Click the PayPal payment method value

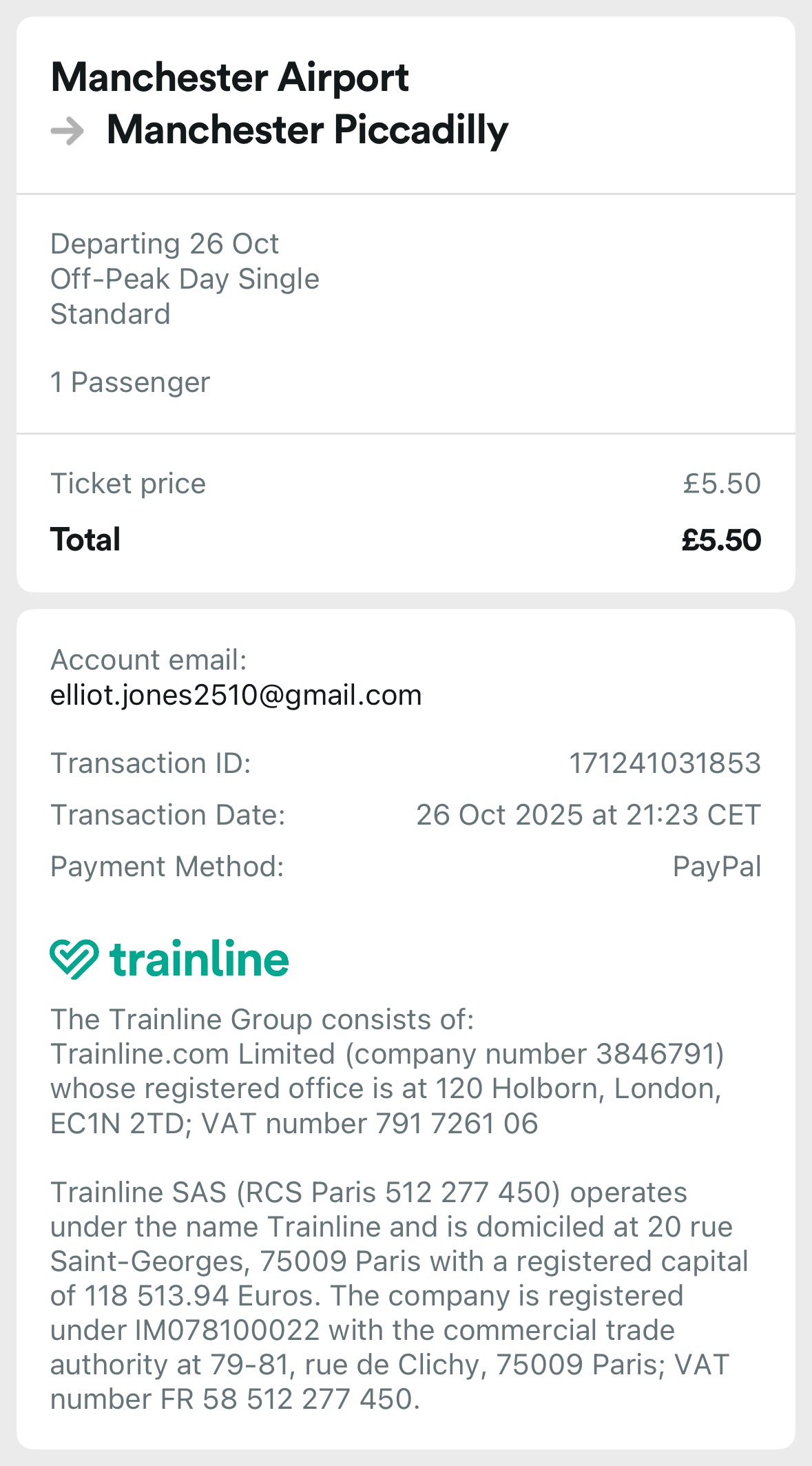716,867
